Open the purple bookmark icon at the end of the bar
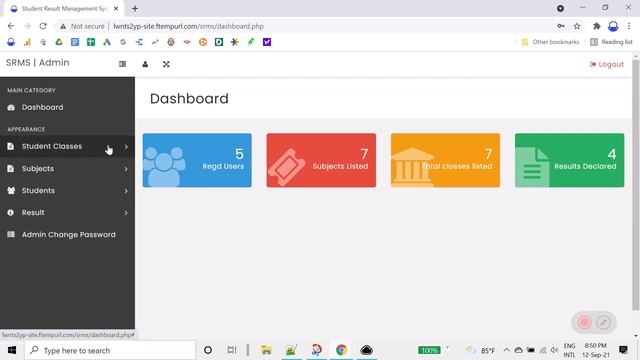 [267, 42]
